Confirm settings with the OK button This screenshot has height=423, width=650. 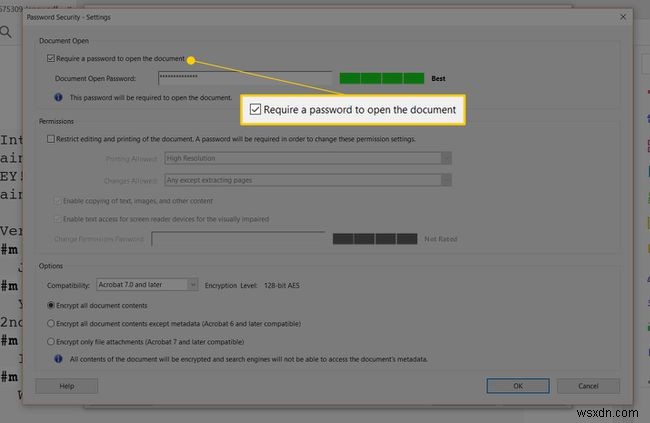[518, 386]
